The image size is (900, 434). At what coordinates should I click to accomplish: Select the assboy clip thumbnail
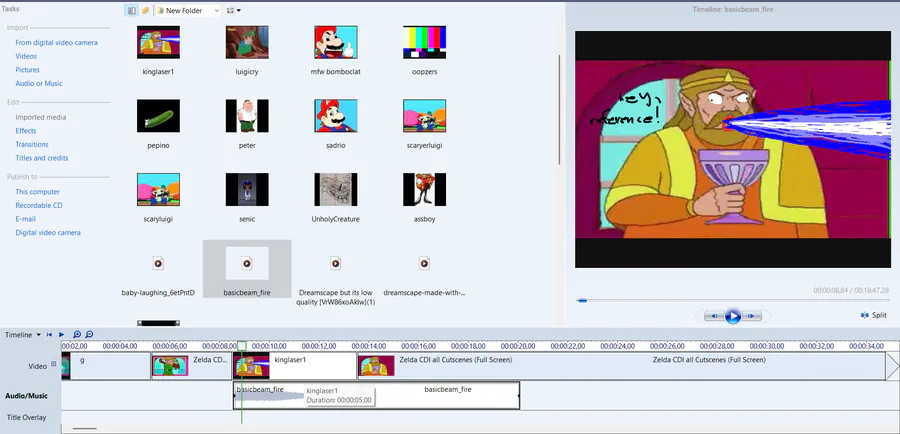coord(425,189)
